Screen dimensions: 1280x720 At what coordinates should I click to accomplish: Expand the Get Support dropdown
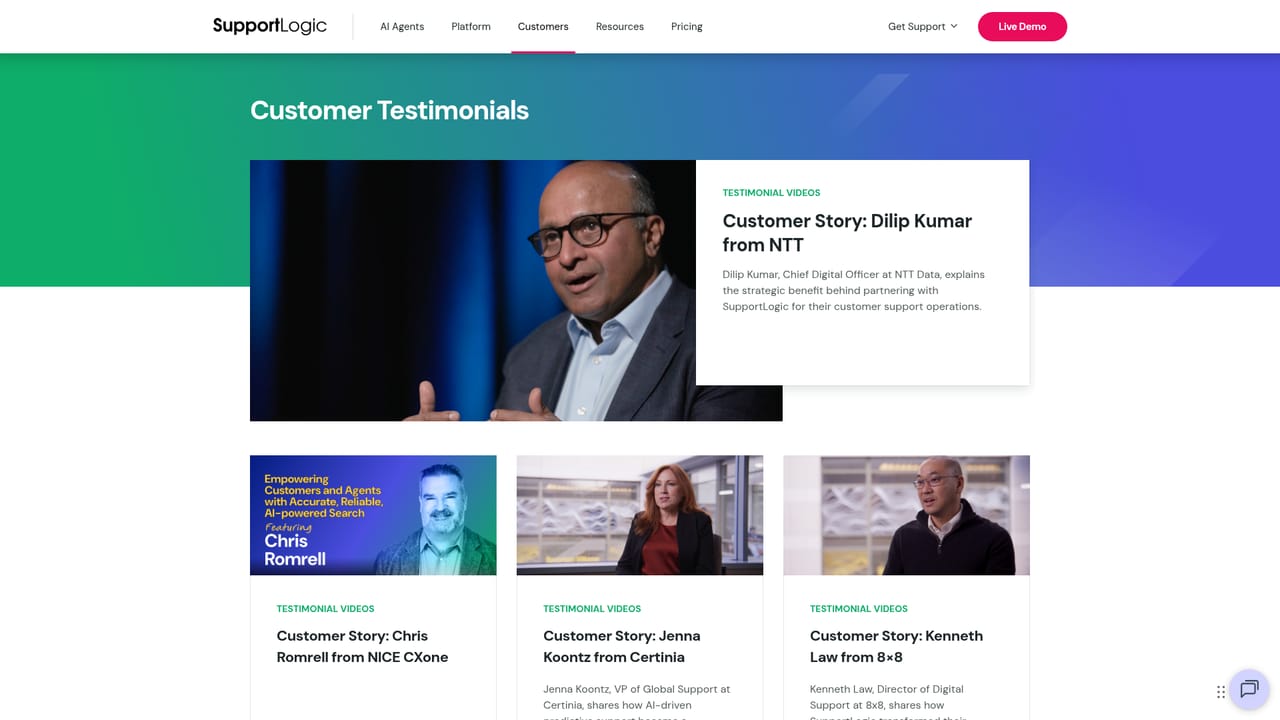coord(922,27)
